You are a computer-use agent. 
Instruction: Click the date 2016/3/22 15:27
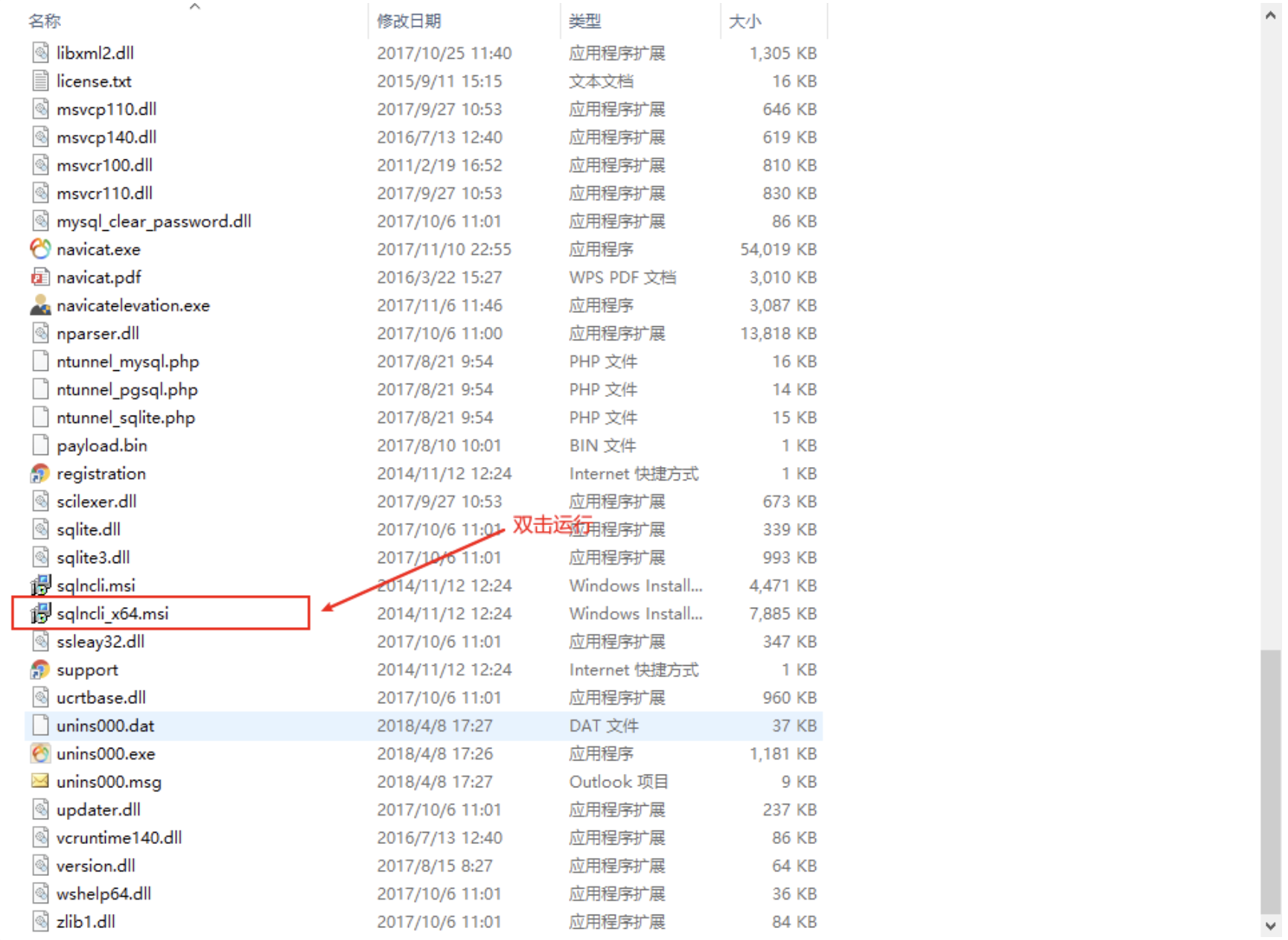click(x=439, y=278)
